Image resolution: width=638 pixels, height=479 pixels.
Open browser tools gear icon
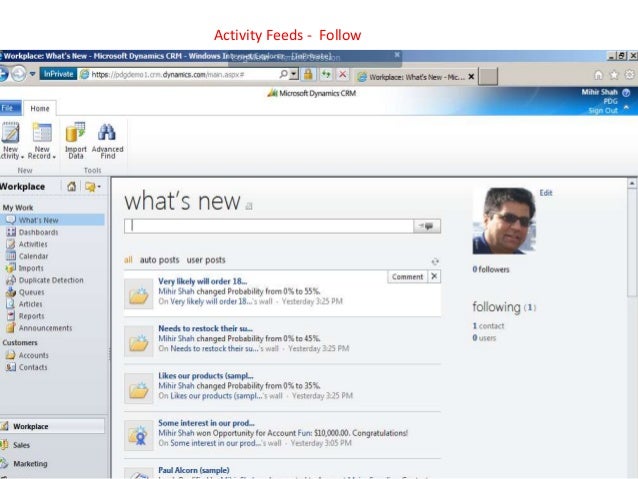click(630, 74)
